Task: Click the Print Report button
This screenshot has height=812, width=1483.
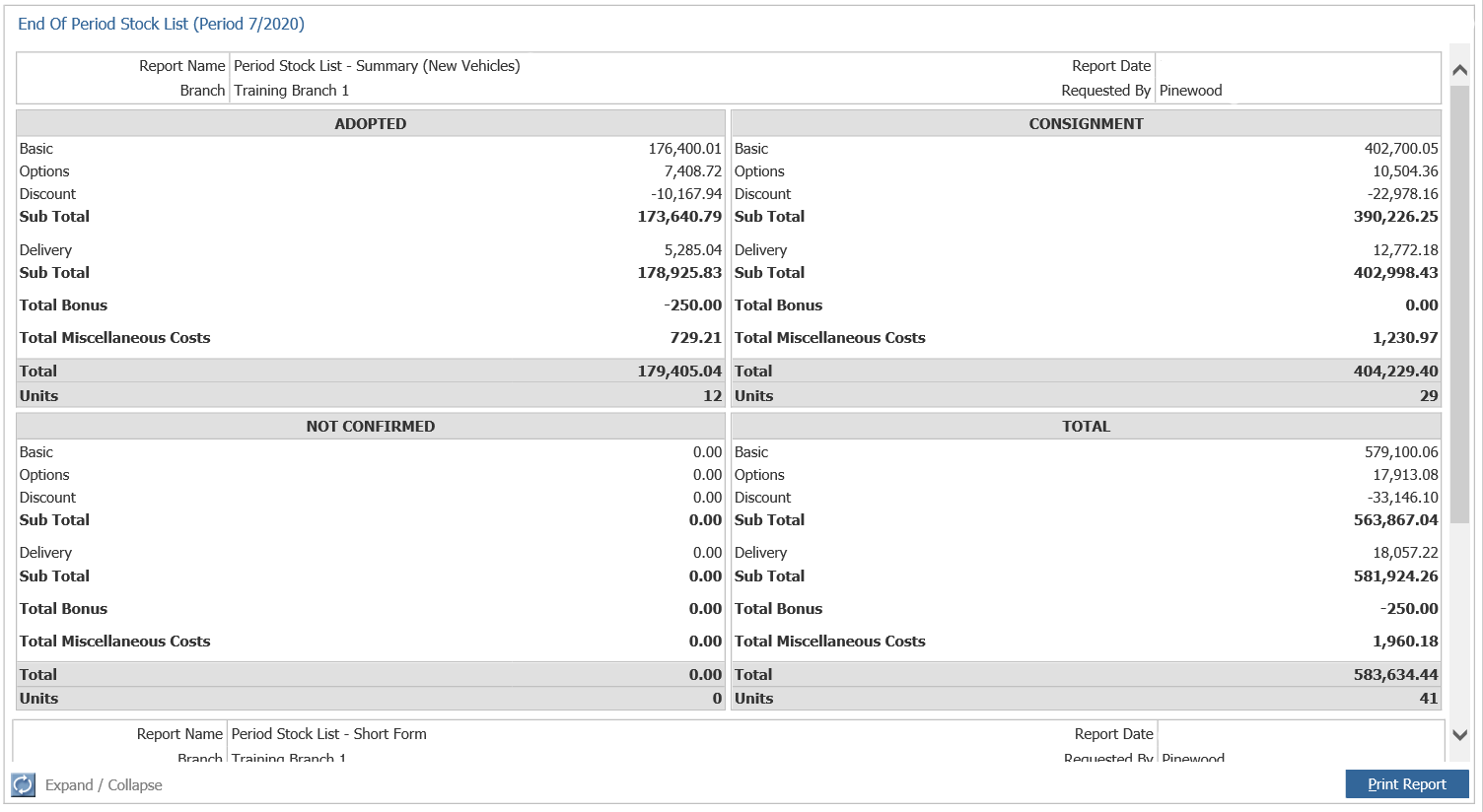Action: tap(1407, 784)
